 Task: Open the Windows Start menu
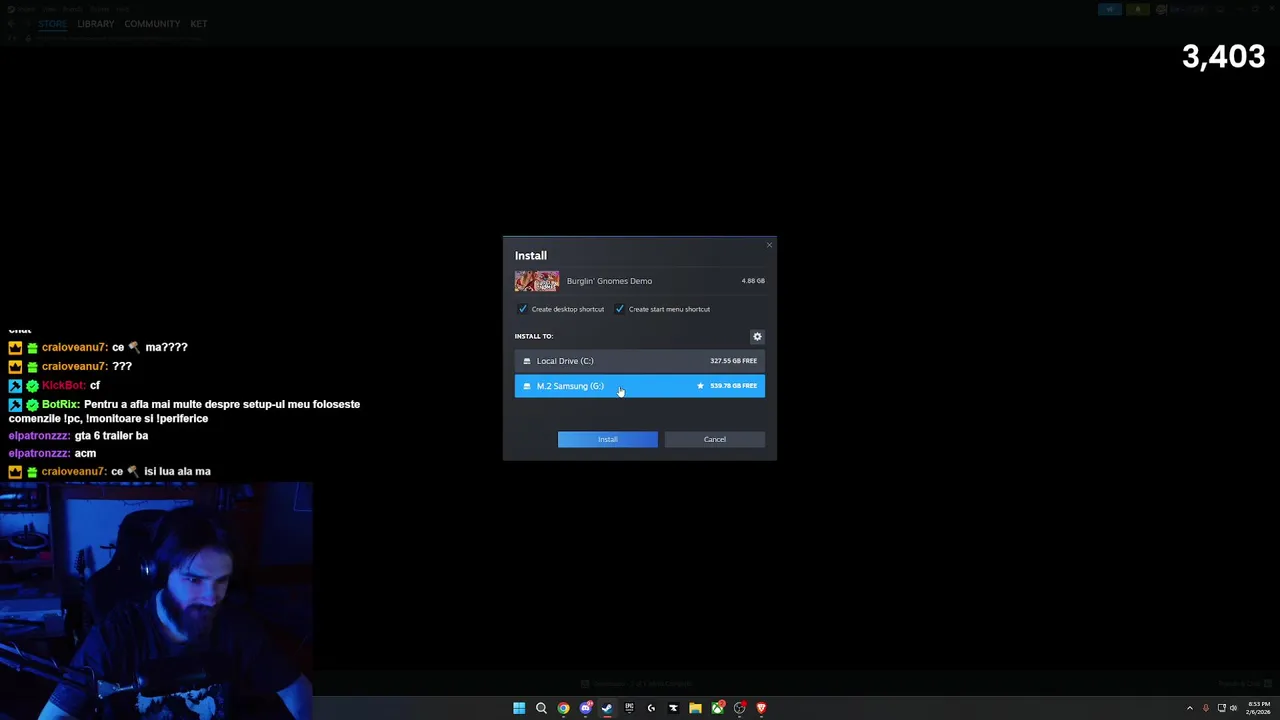click(519, 708)
